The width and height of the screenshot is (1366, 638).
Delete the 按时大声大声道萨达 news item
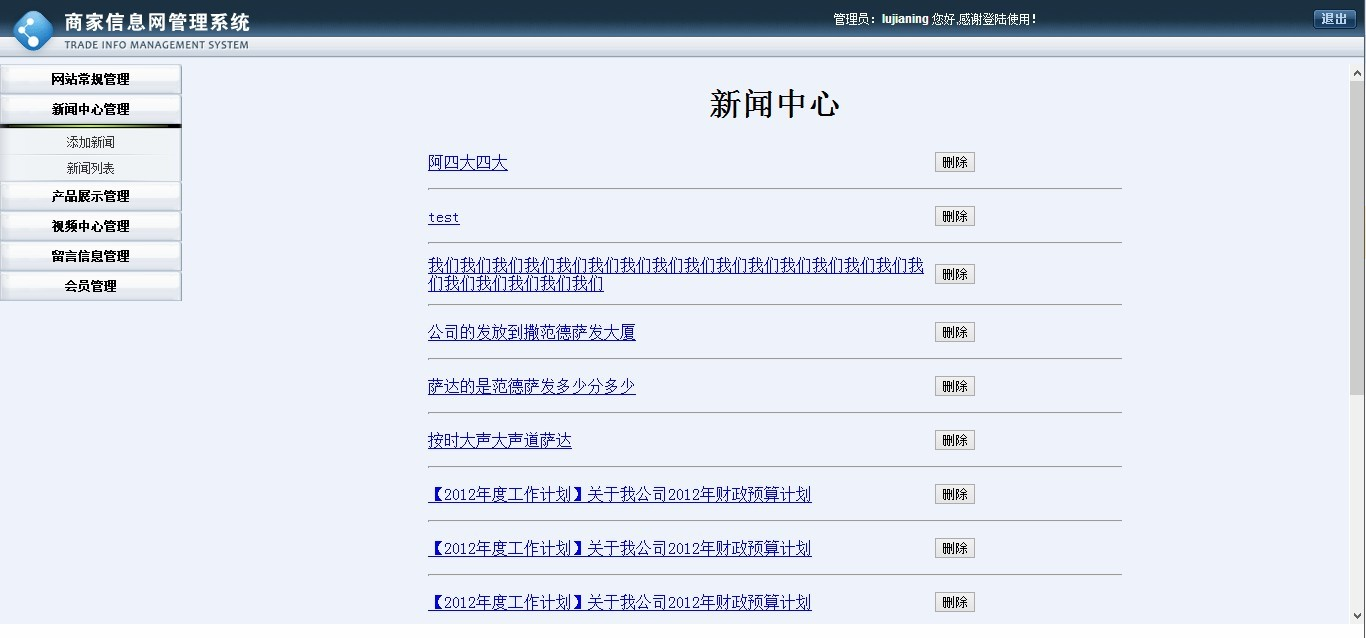[955, 440]
